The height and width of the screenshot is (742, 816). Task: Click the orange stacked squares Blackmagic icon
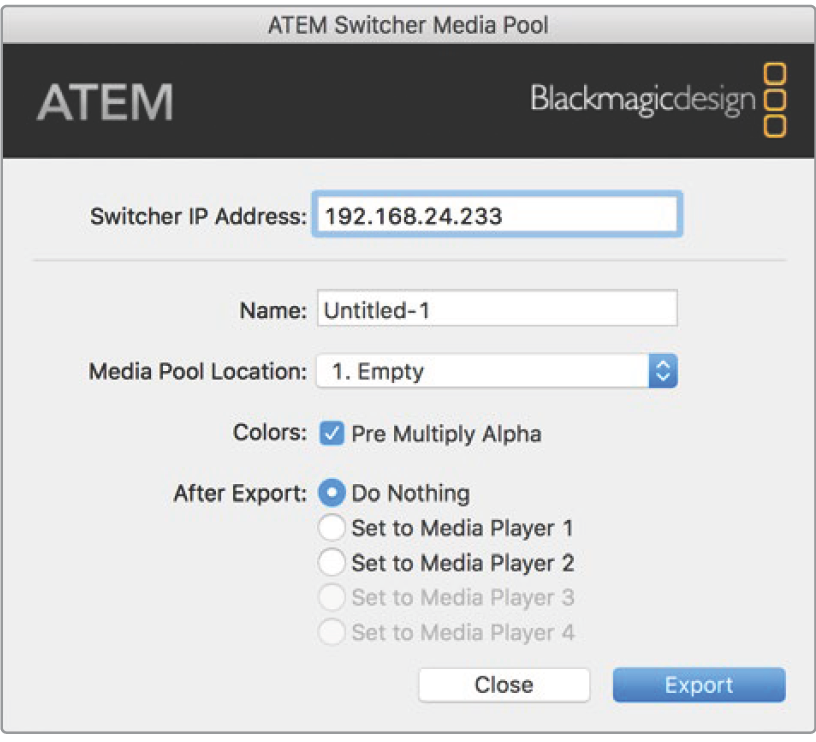(775, 100)
